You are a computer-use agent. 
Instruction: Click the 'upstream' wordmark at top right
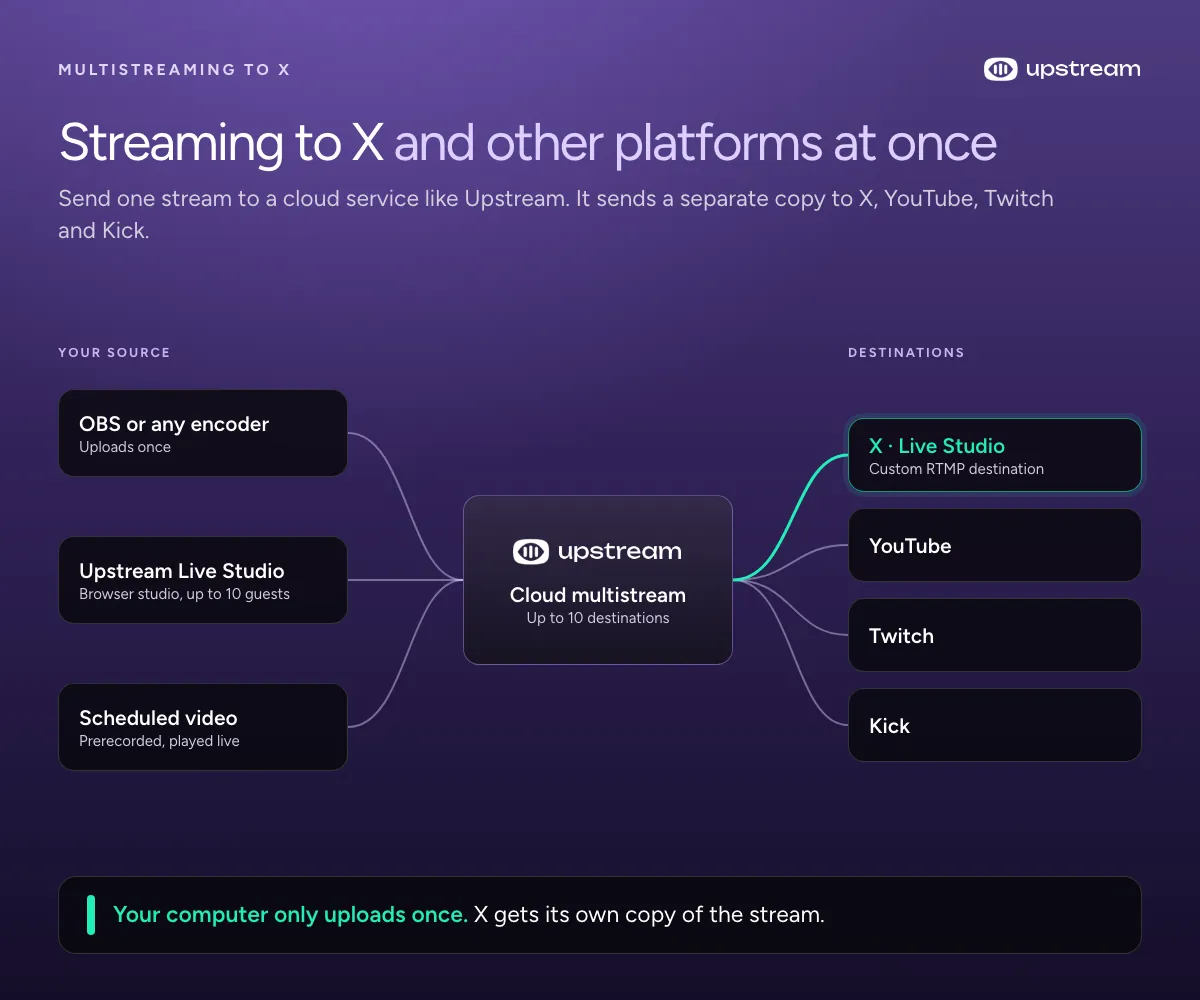(x=1083, y=70)
